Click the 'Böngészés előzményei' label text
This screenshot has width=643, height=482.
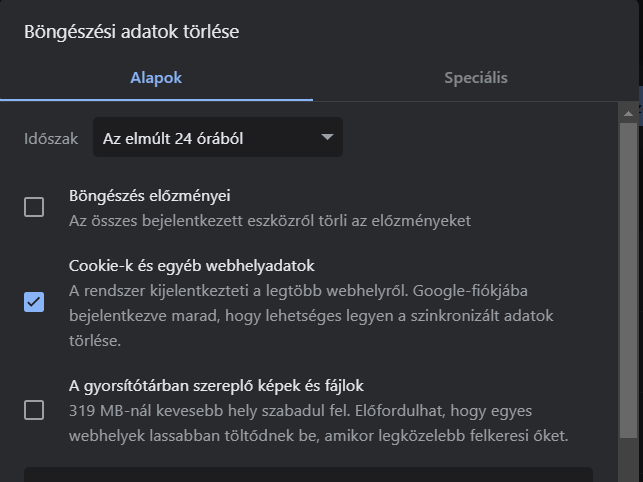pyautogui.click(x=149, y=196)
